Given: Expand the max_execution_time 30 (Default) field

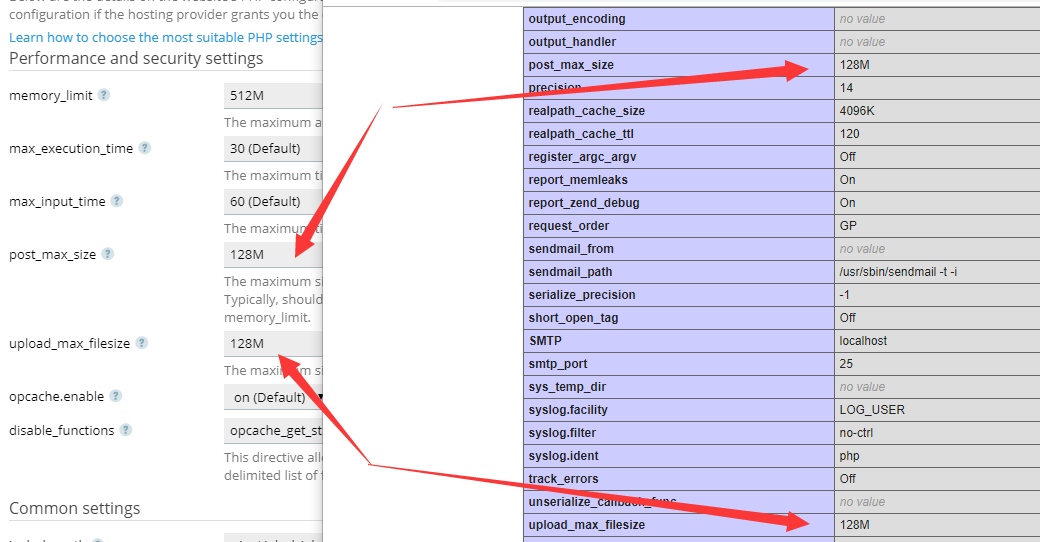Looking at the screenshot, I should coord(272,149).
